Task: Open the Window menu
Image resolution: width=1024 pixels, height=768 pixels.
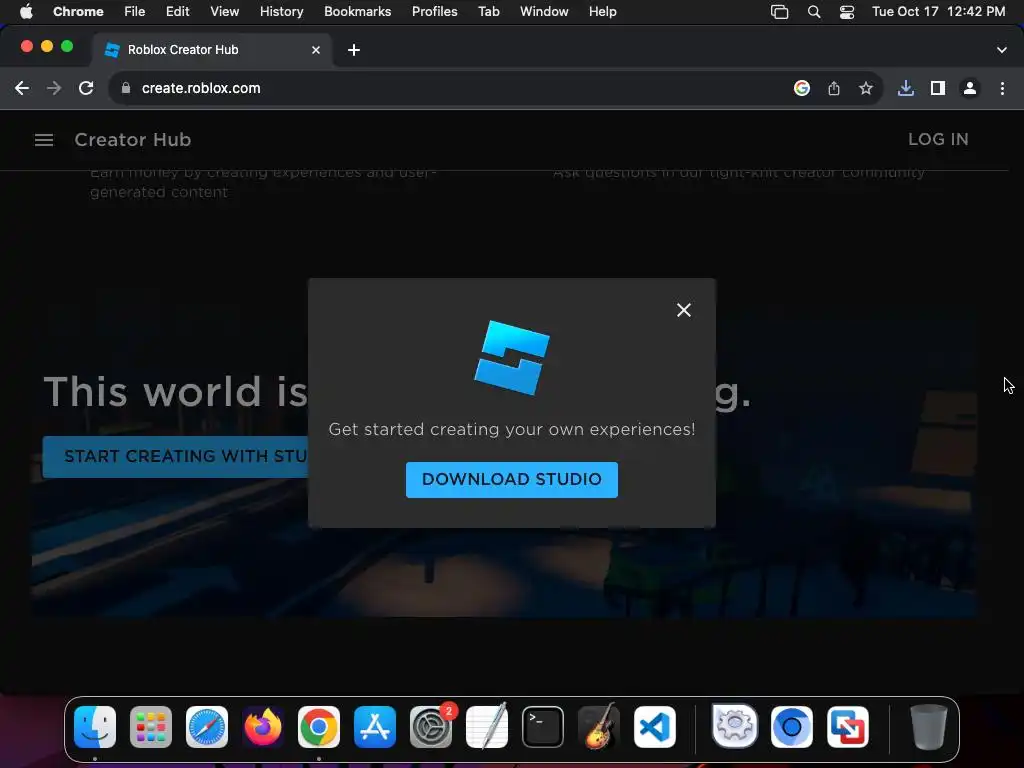Action: (544, 12)
